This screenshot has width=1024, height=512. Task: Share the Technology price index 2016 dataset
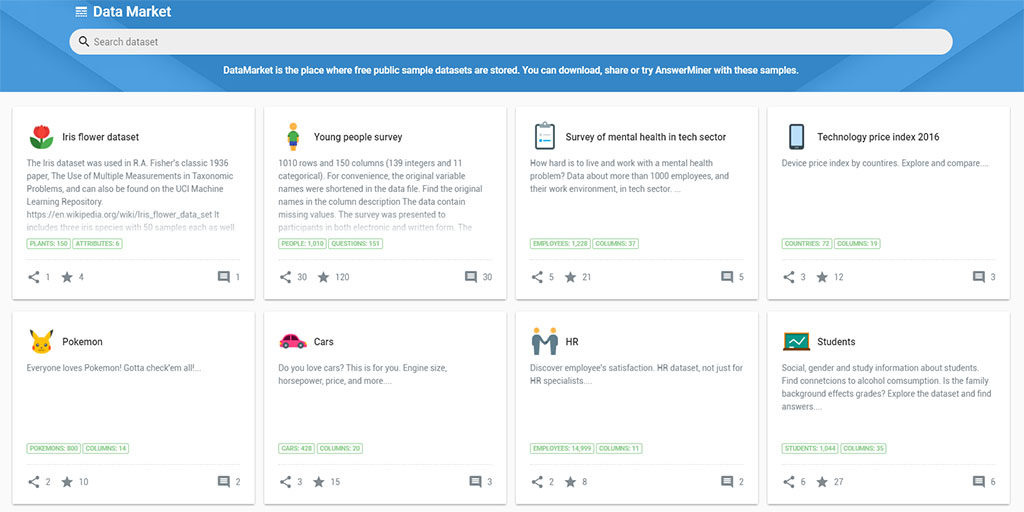pos(789,277)
